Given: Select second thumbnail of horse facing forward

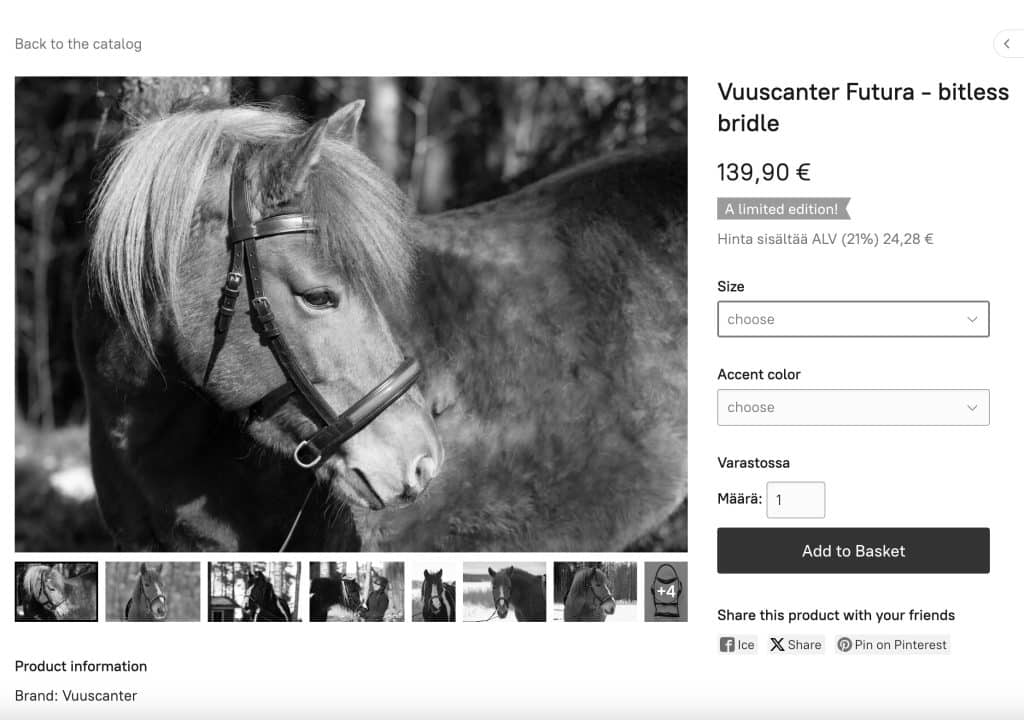Looking at the screenshot, I should click(x=153, y=591).
